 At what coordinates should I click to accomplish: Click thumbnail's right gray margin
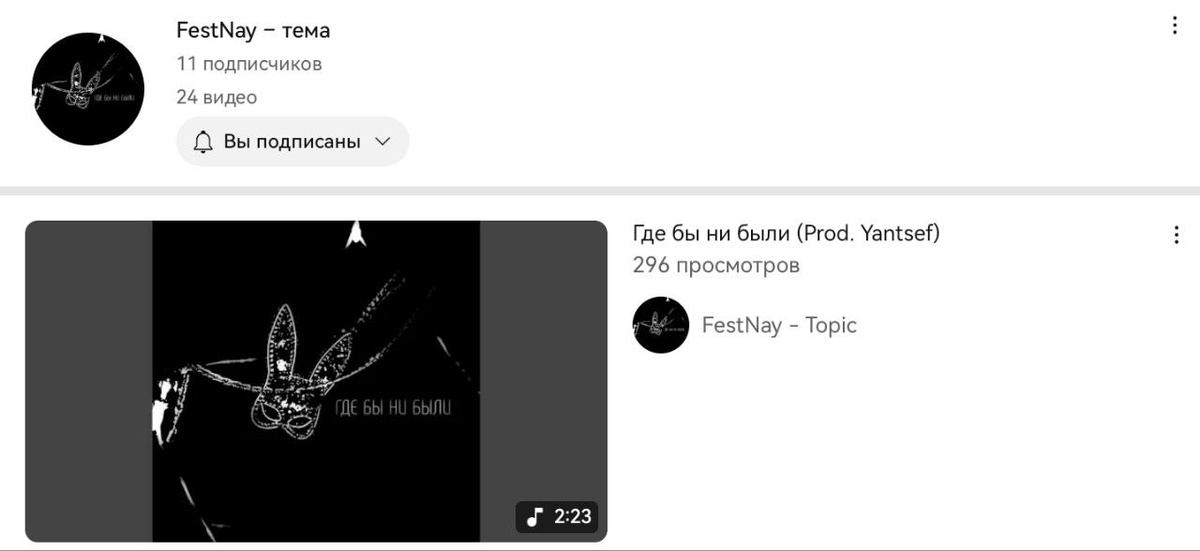pyautogui.click(x=543, y=381)
